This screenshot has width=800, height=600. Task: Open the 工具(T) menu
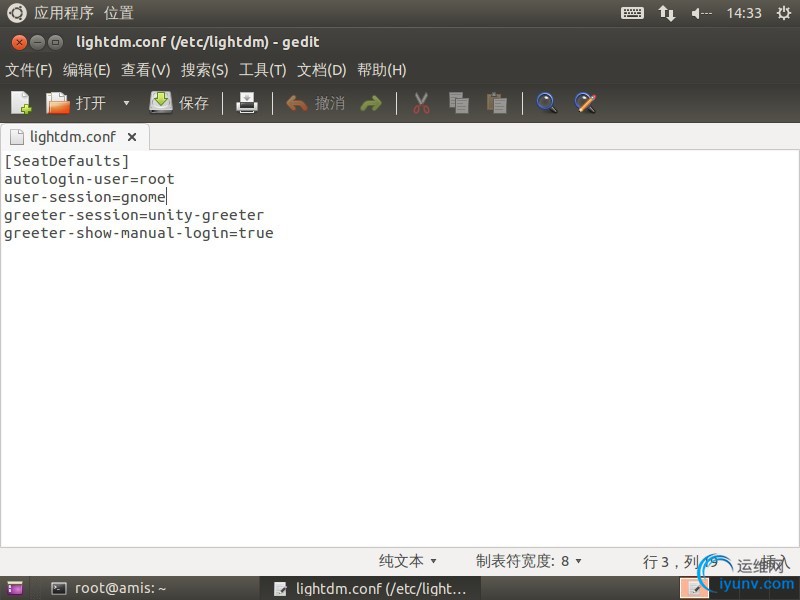pos(262,70)
